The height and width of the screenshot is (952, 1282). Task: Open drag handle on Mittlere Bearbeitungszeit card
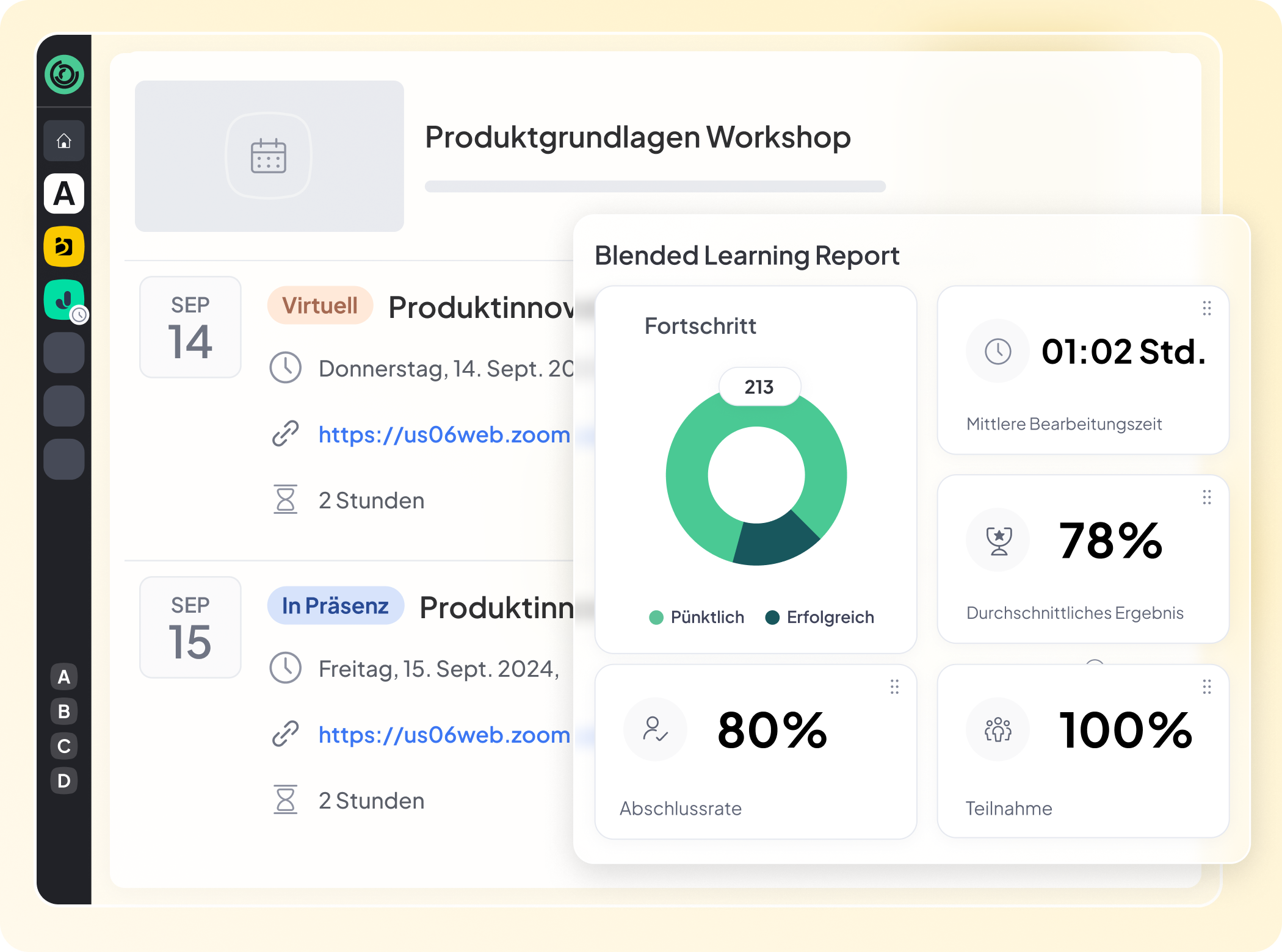pos(1207,308)
